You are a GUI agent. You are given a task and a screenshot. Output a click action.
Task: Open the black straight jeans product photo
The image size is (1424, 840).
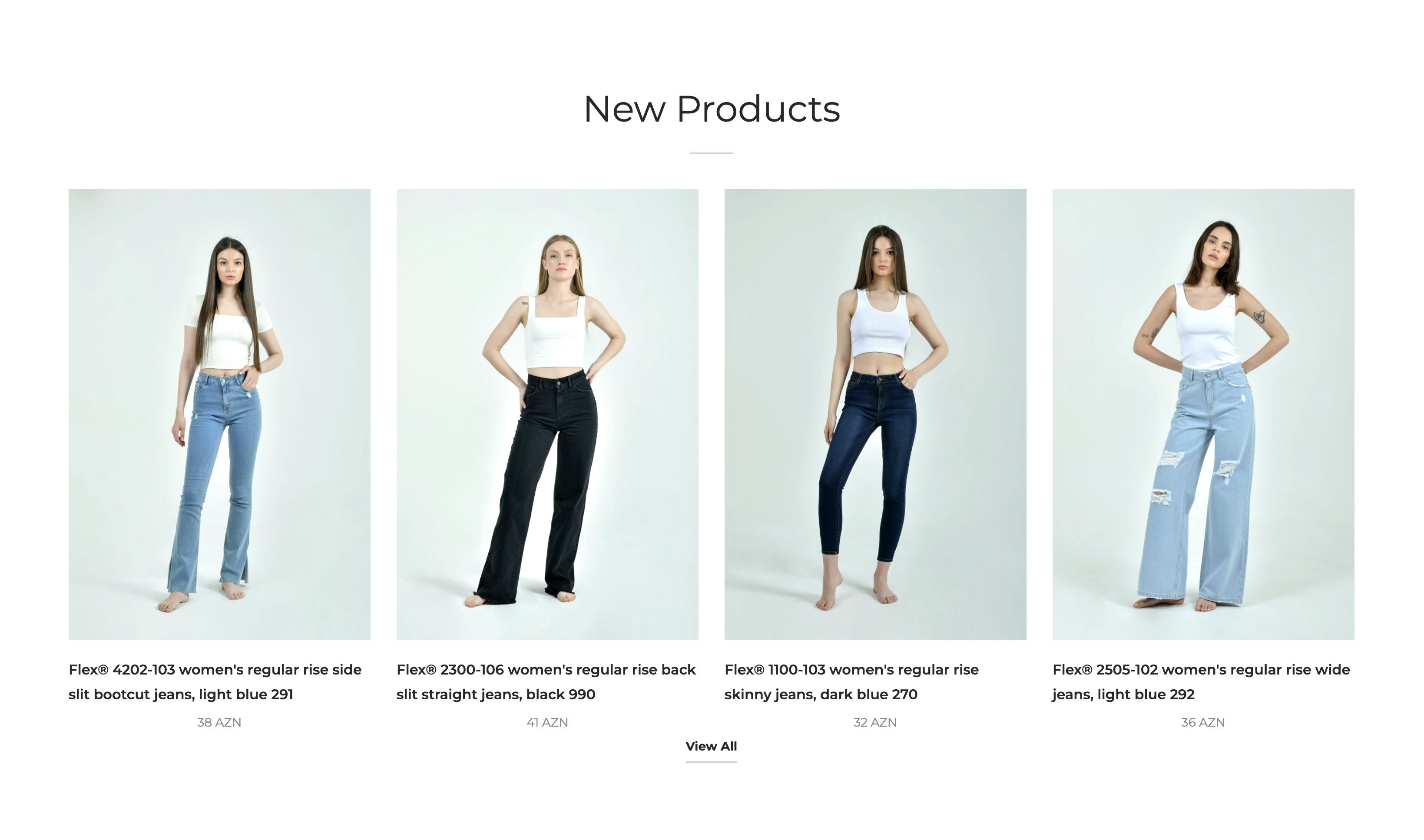[x=547, y=414]
